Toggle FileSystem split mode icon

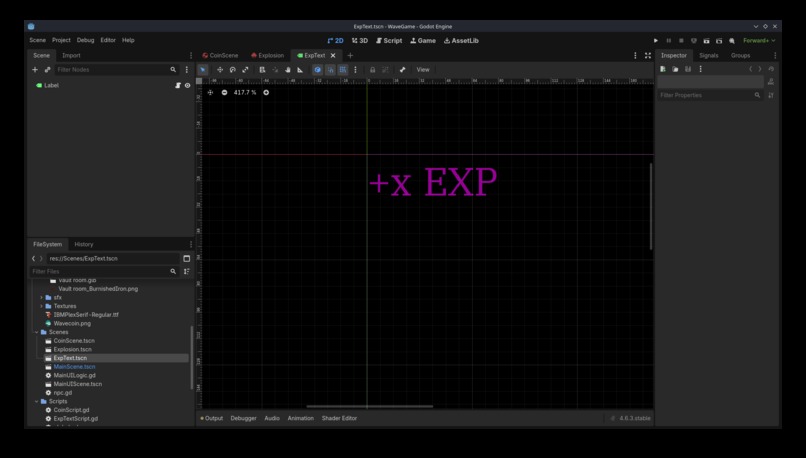(x=187, y=259)
